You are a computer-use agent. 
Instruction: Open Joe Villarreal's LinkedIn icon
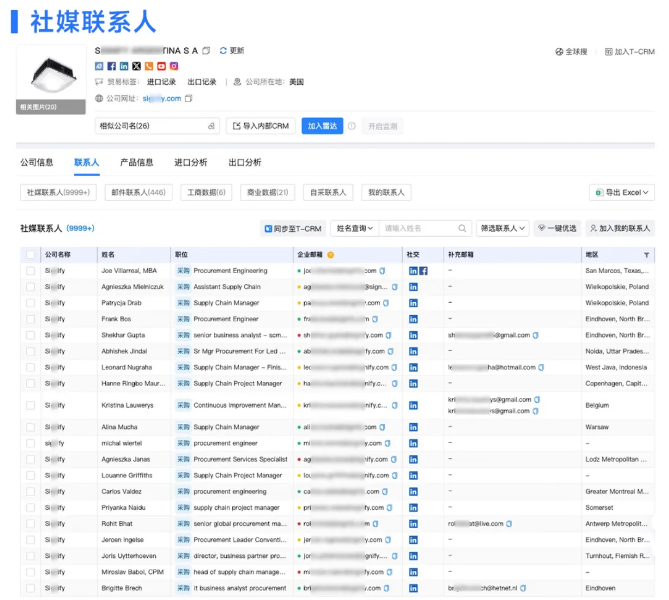pyautogui.click(x=413, y=271)
